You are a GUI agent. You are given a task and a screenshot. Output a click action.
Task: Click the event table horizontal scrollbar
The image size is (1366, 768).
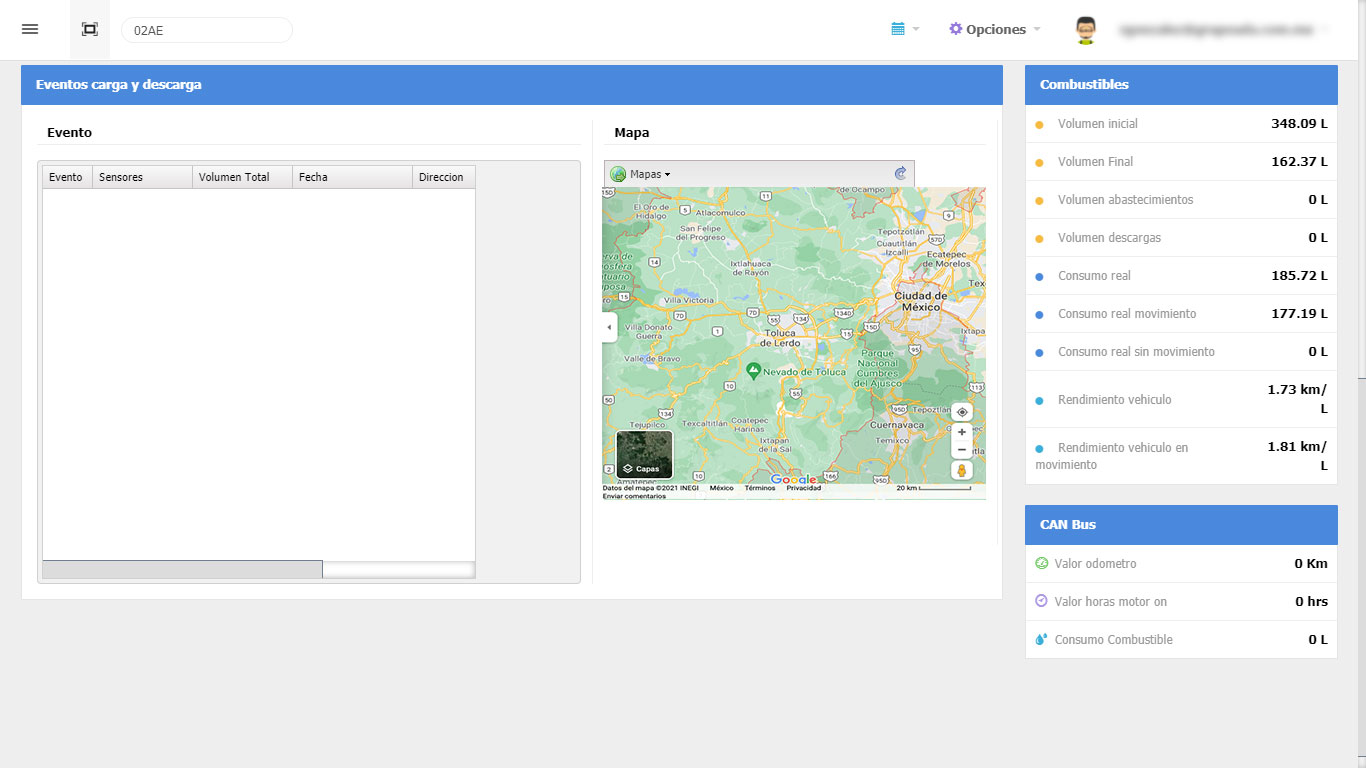[x=182, y=569]
